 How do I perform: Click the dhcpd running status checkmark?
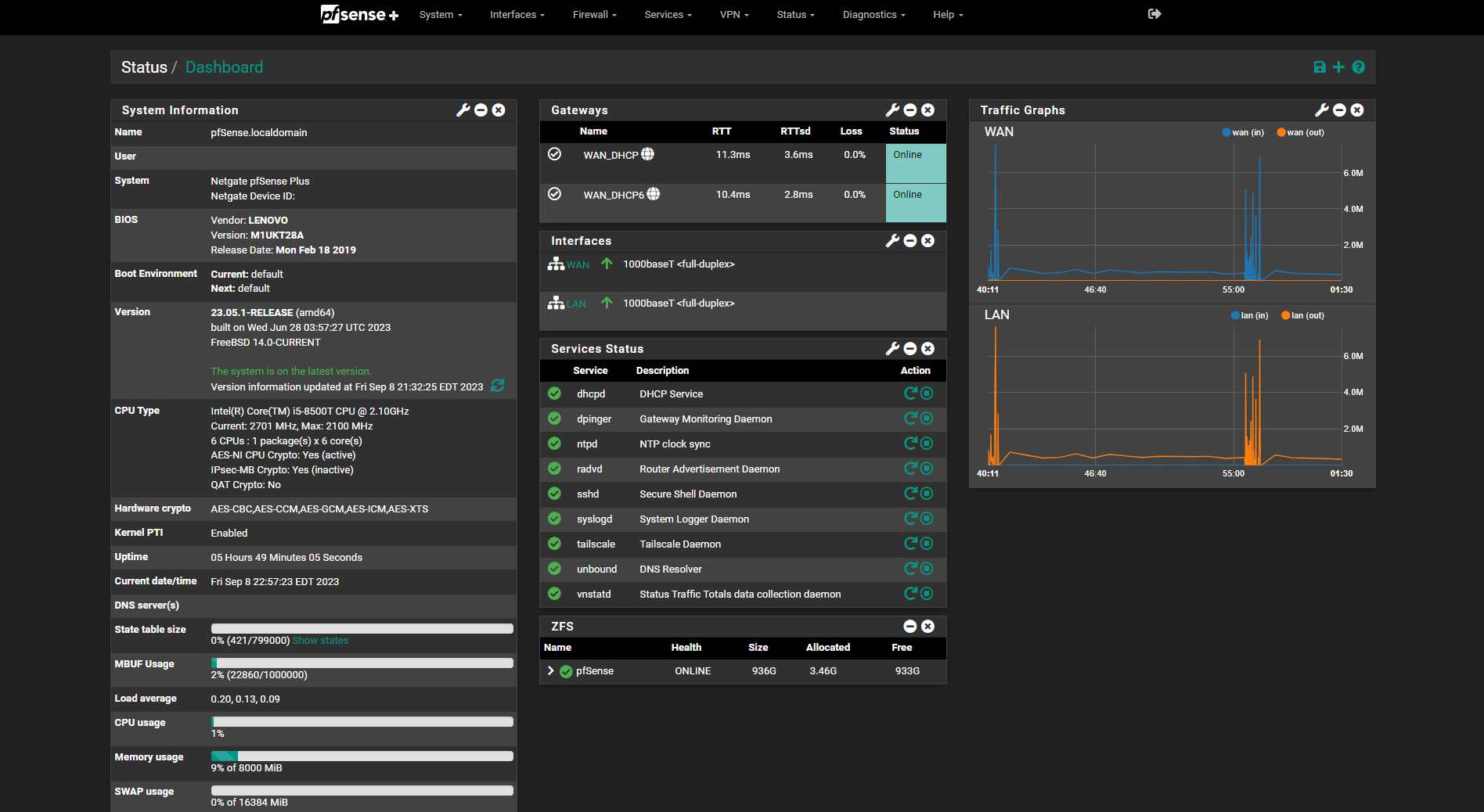click(554, 393)
